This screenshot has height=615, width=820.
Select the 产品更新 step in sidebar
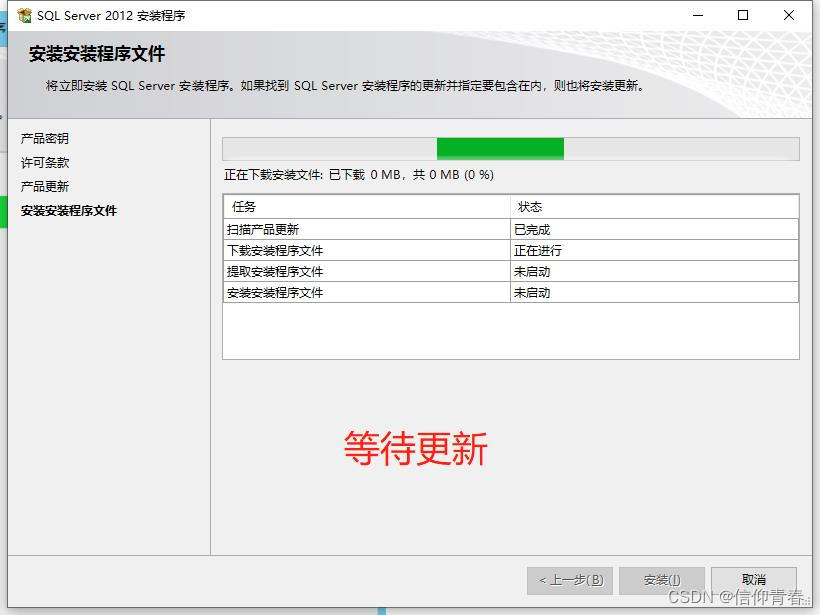coord(45,187)
